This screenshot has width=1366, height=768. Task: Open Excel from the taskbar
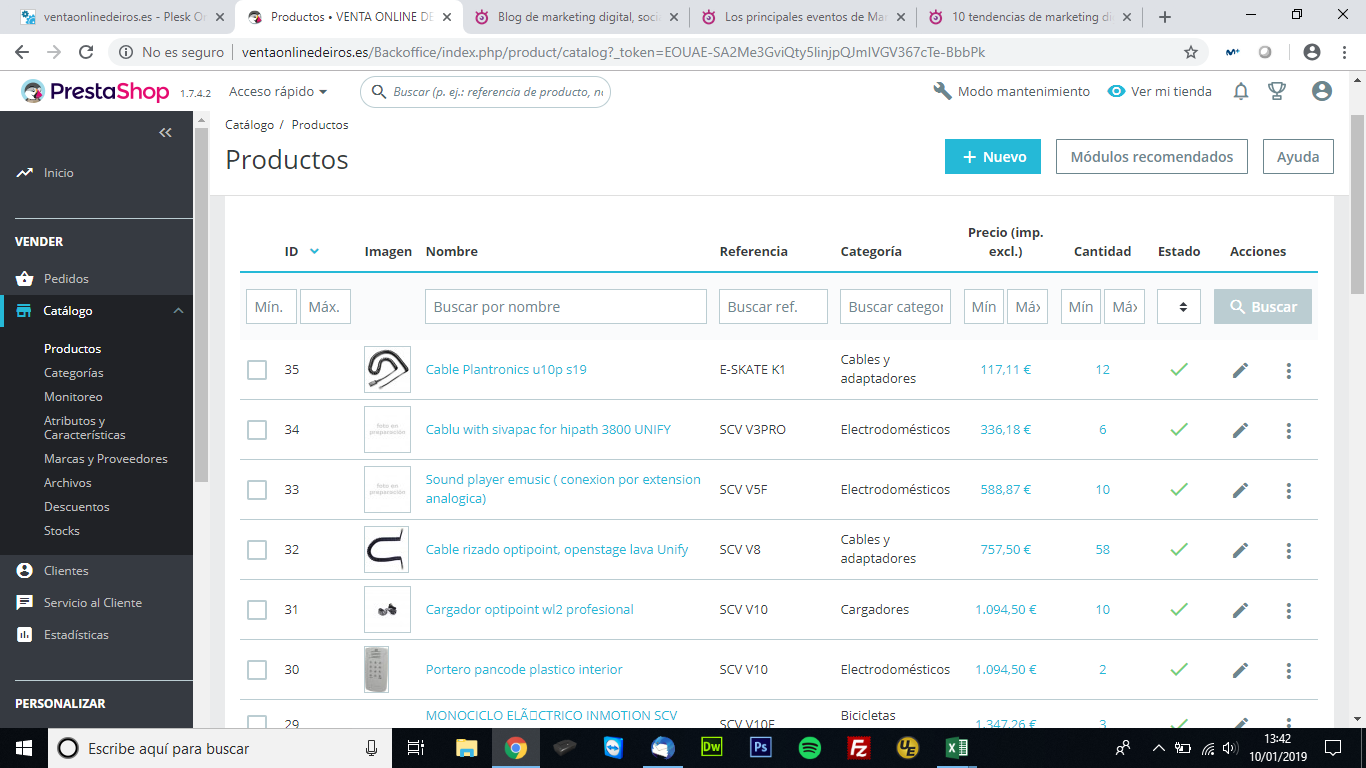coord(956,748)
